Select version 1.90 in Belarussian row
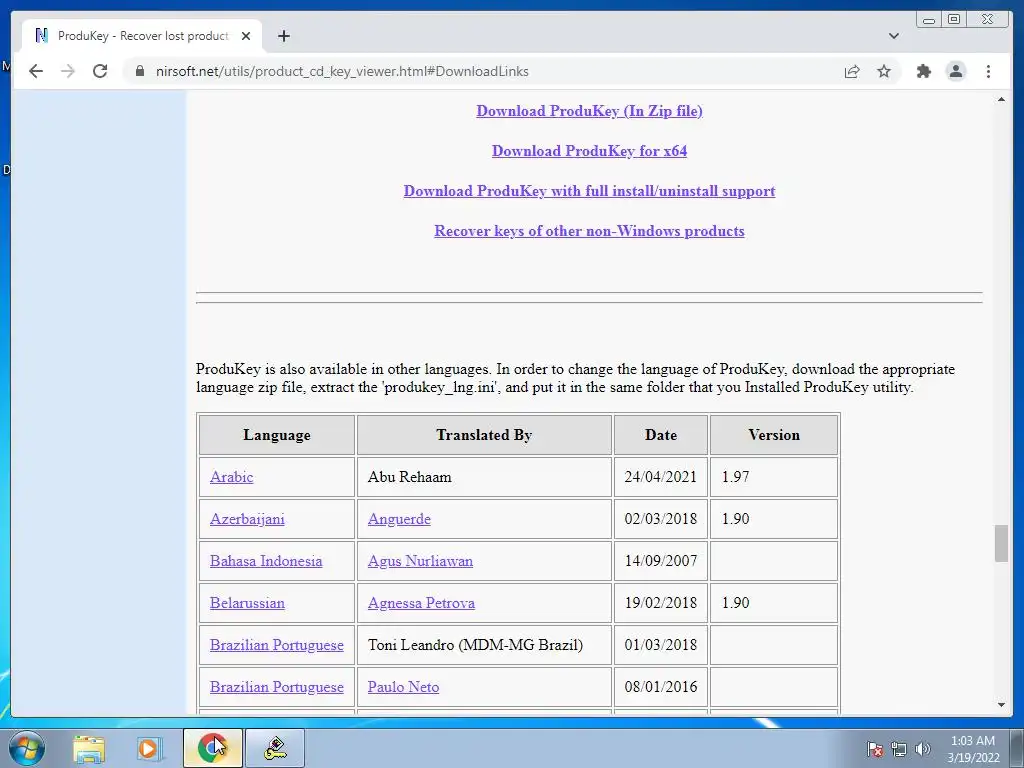Viewport: 1024px width, 768px height. click(735, 603)
